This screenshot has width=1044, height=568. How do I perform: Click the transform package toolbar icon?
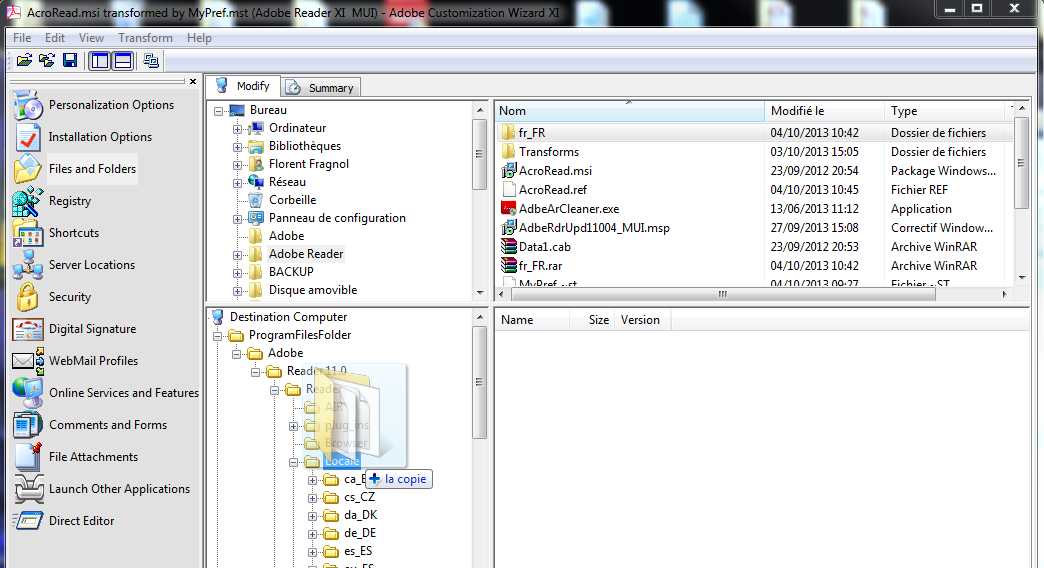[x=151, y=61]
